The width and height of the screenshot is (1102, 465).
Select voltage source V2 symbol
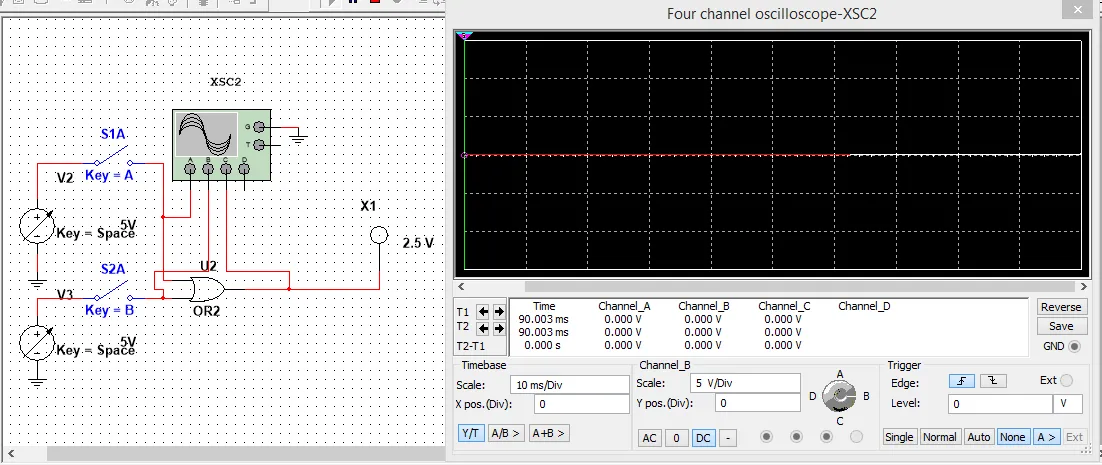tap(37, 227)
